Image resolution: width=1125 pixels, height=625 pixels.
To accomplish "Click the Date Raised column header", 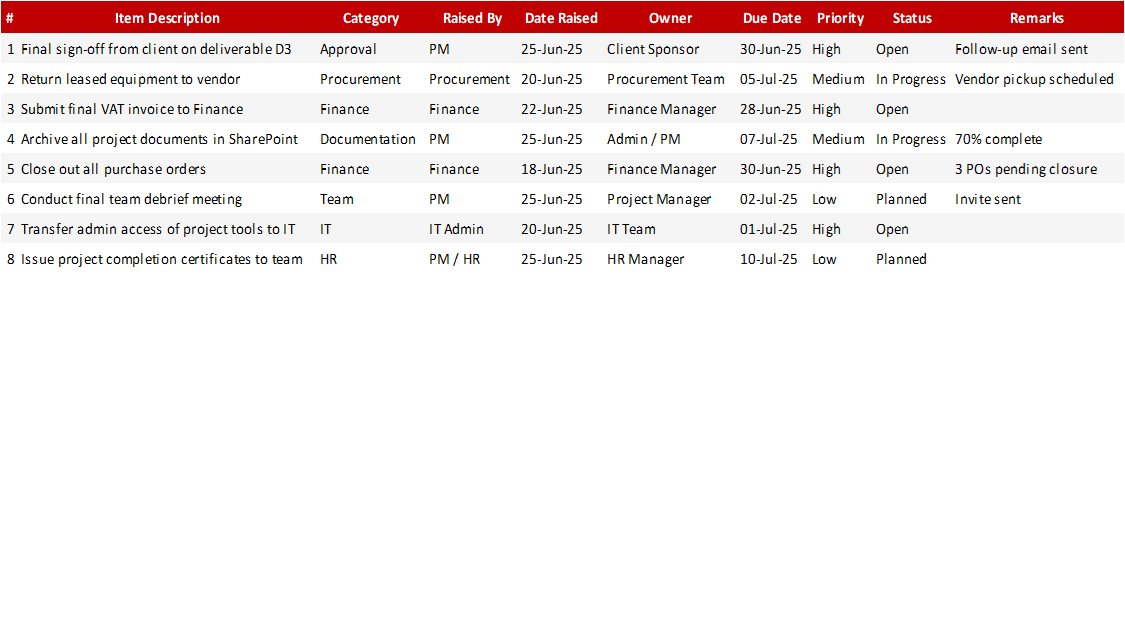I will click(561, 19).
